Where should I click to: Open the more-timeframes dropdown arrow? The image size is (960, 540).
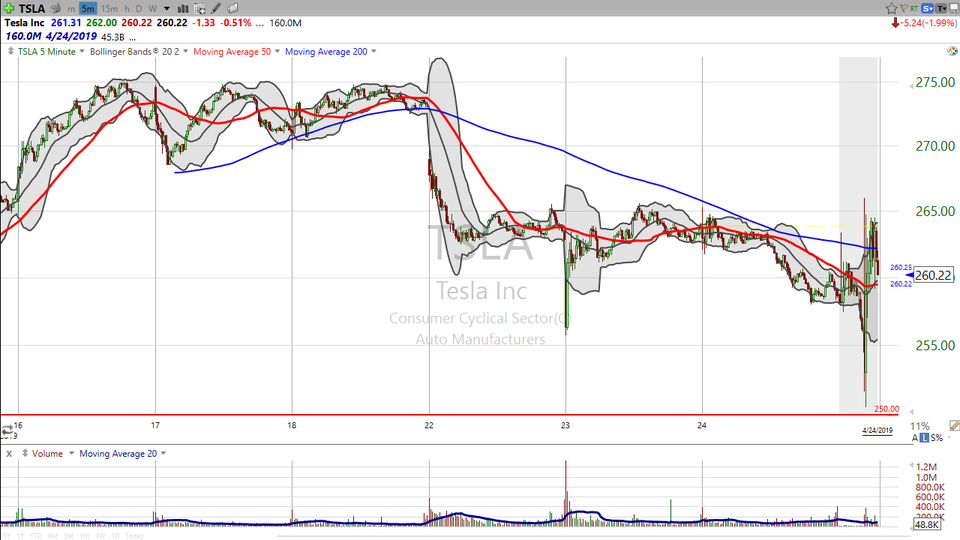(x=167, y=9)
